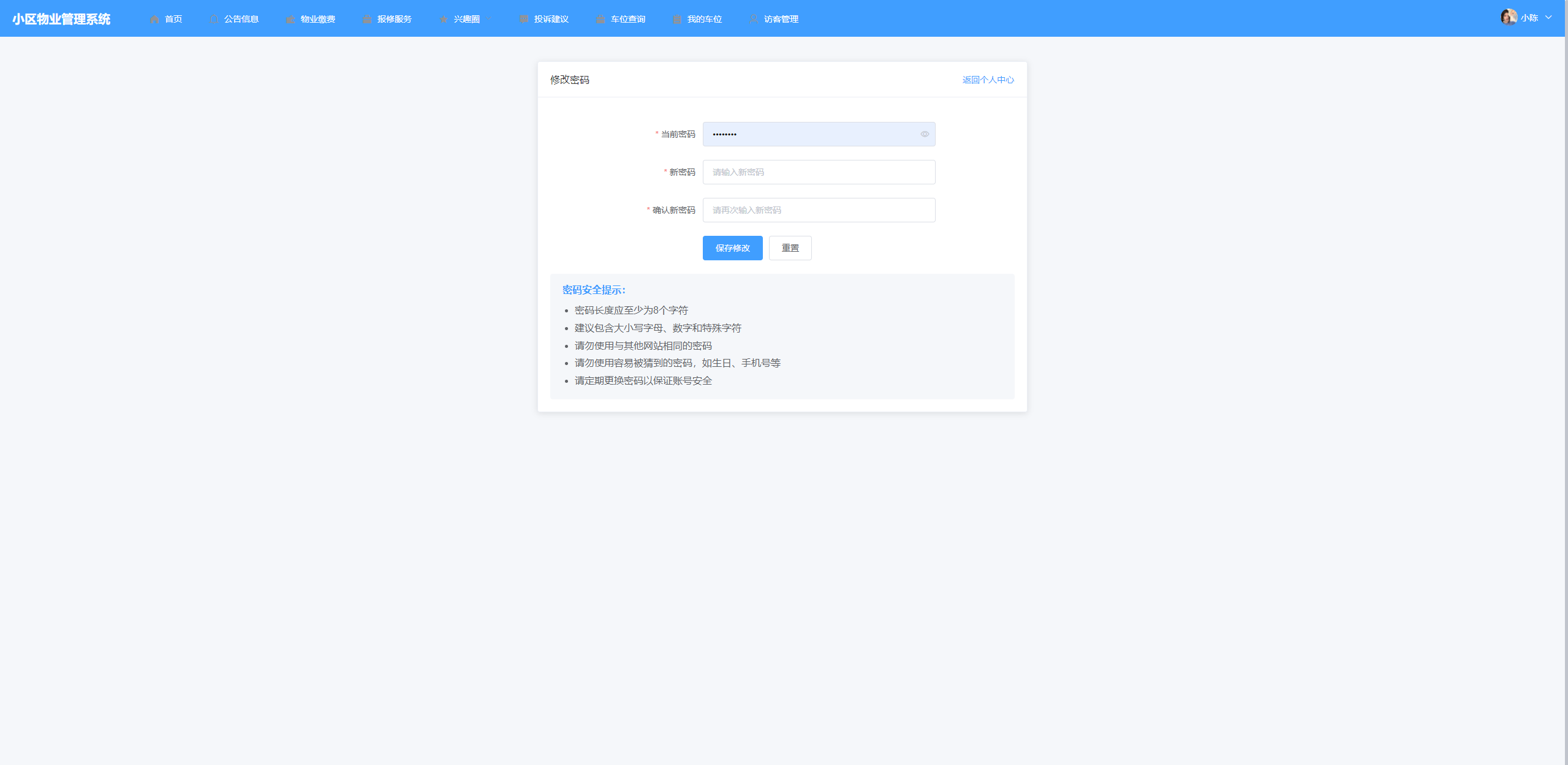Open the 车位查询 menu item
Screen dimensions: 1568x765
(x=627, y=19)
